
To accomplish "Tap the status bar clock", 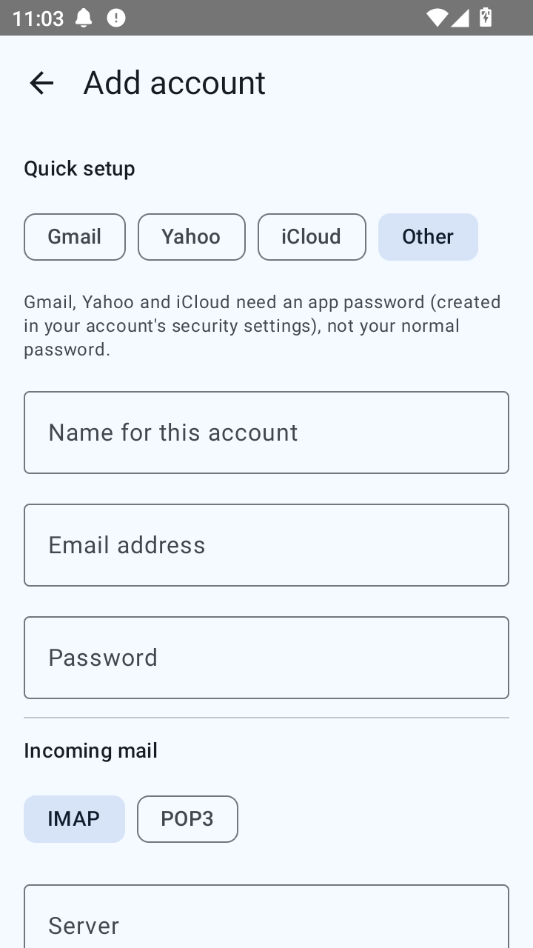I will click(37, 18).
